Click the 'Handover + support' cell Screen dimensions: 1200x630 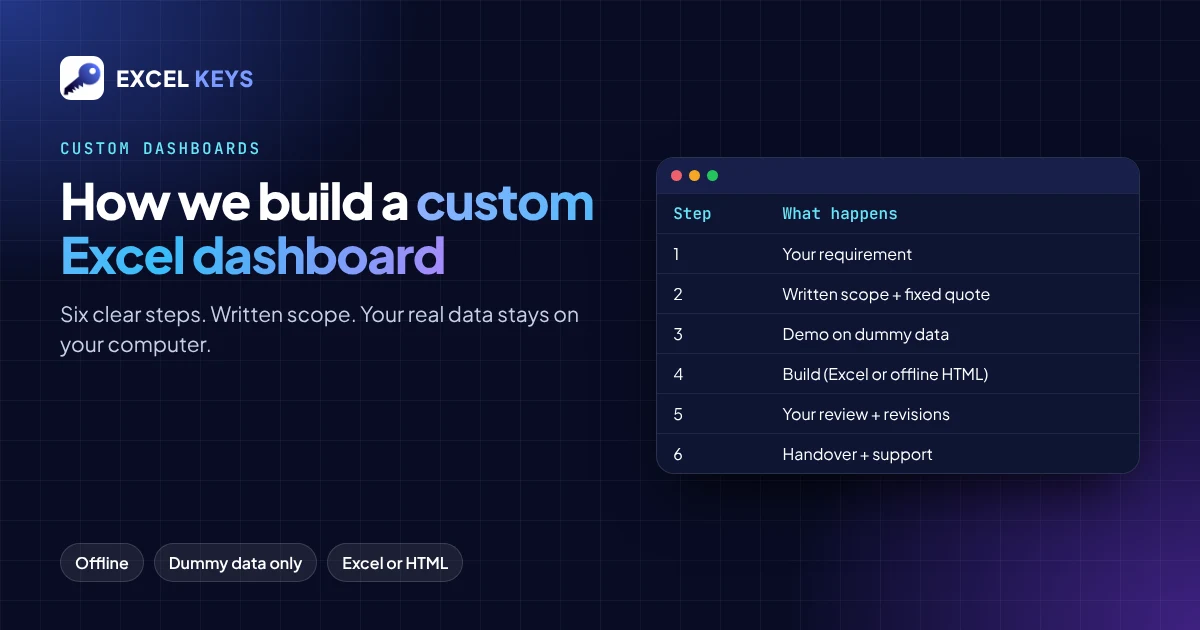(x=857, y=454)
